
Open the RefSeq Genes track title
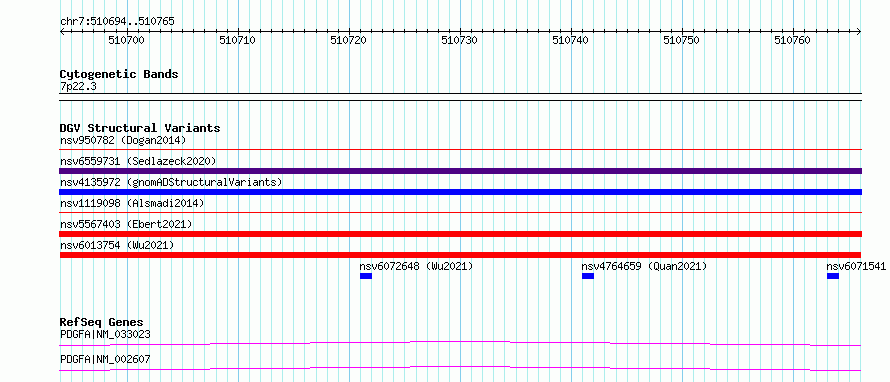(x=102, y=322)
